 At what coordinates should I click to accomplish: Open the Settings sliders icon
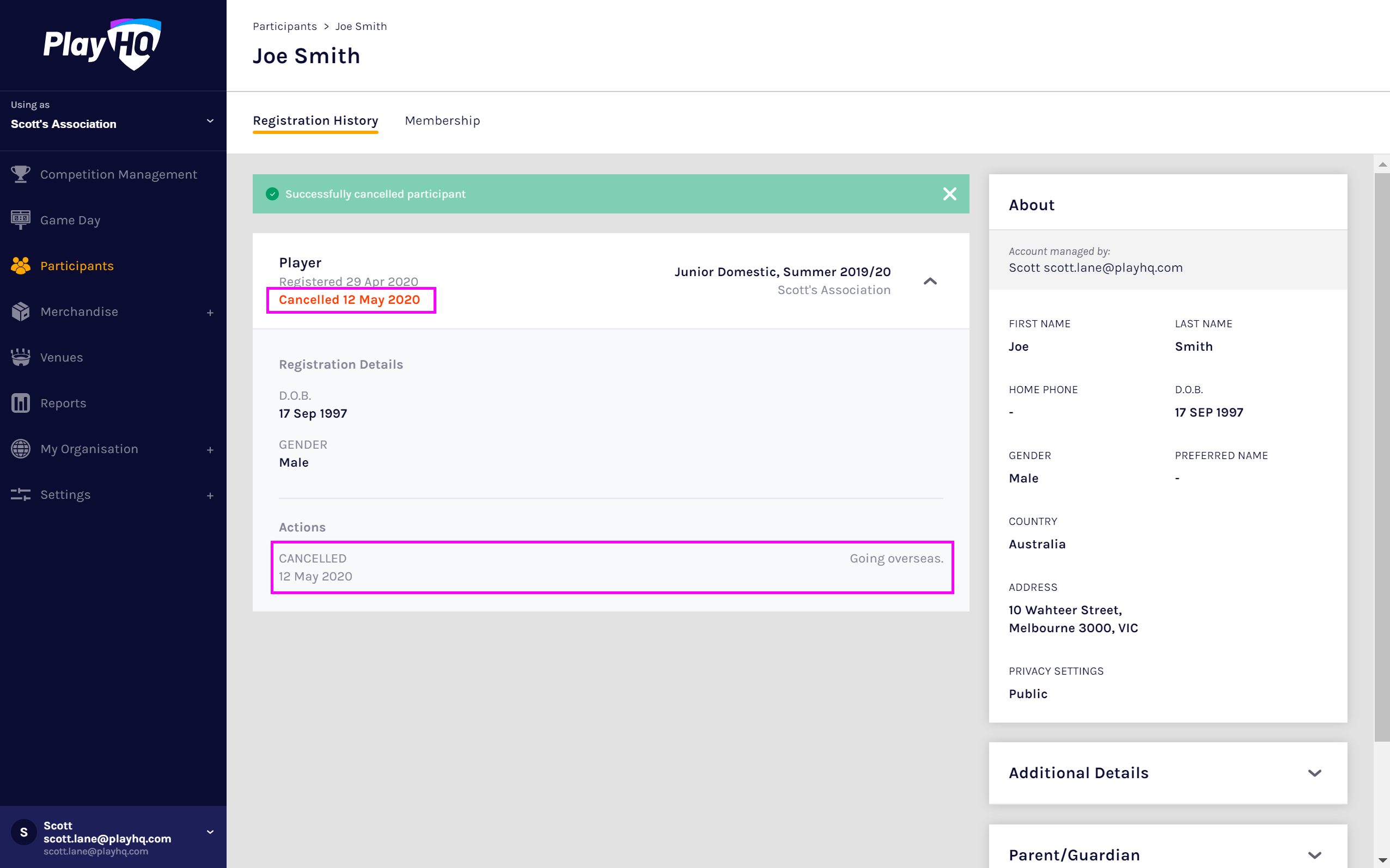pos(21,494)
